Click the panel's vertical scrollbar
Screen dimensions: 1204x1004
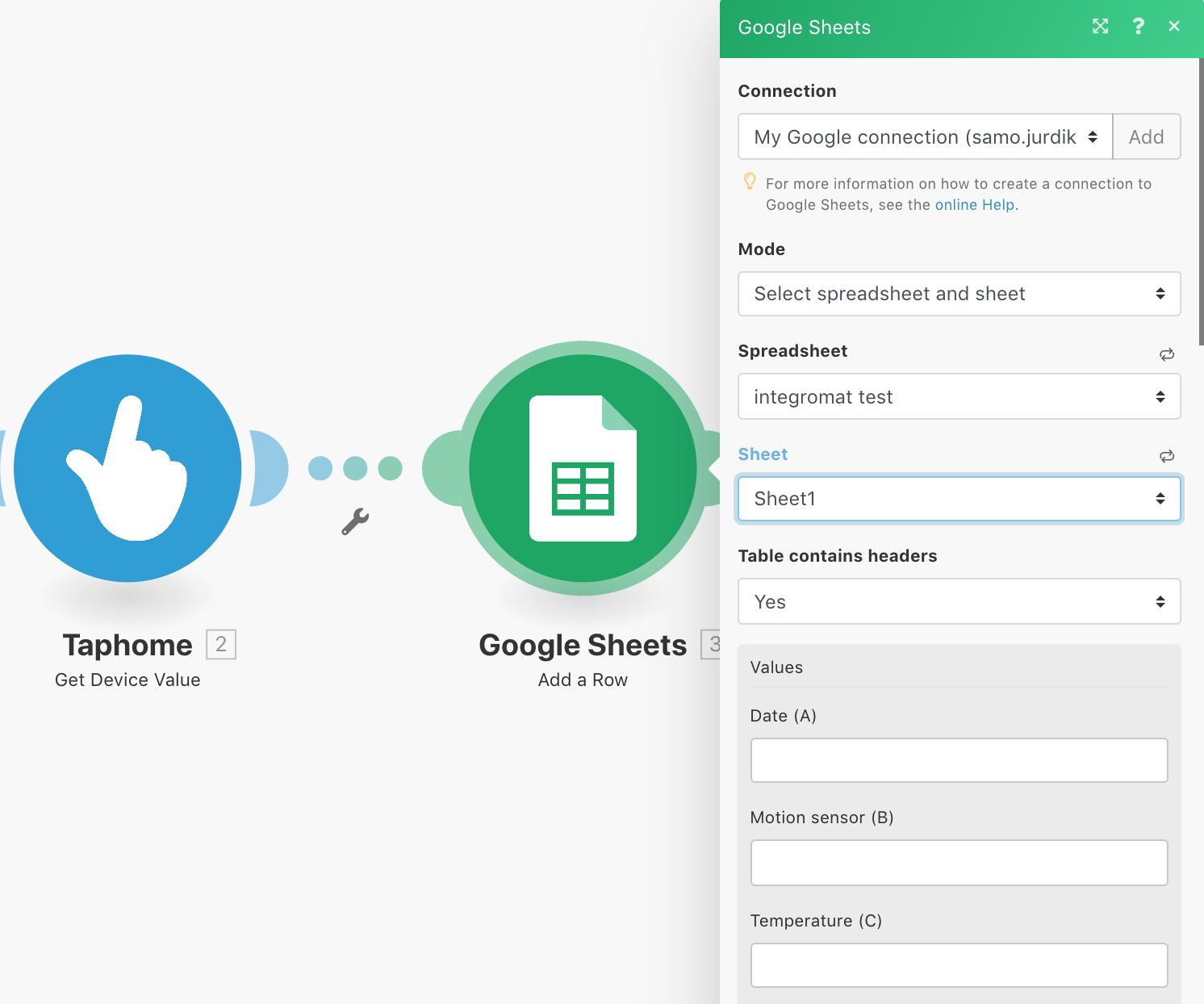[1201, 202]
